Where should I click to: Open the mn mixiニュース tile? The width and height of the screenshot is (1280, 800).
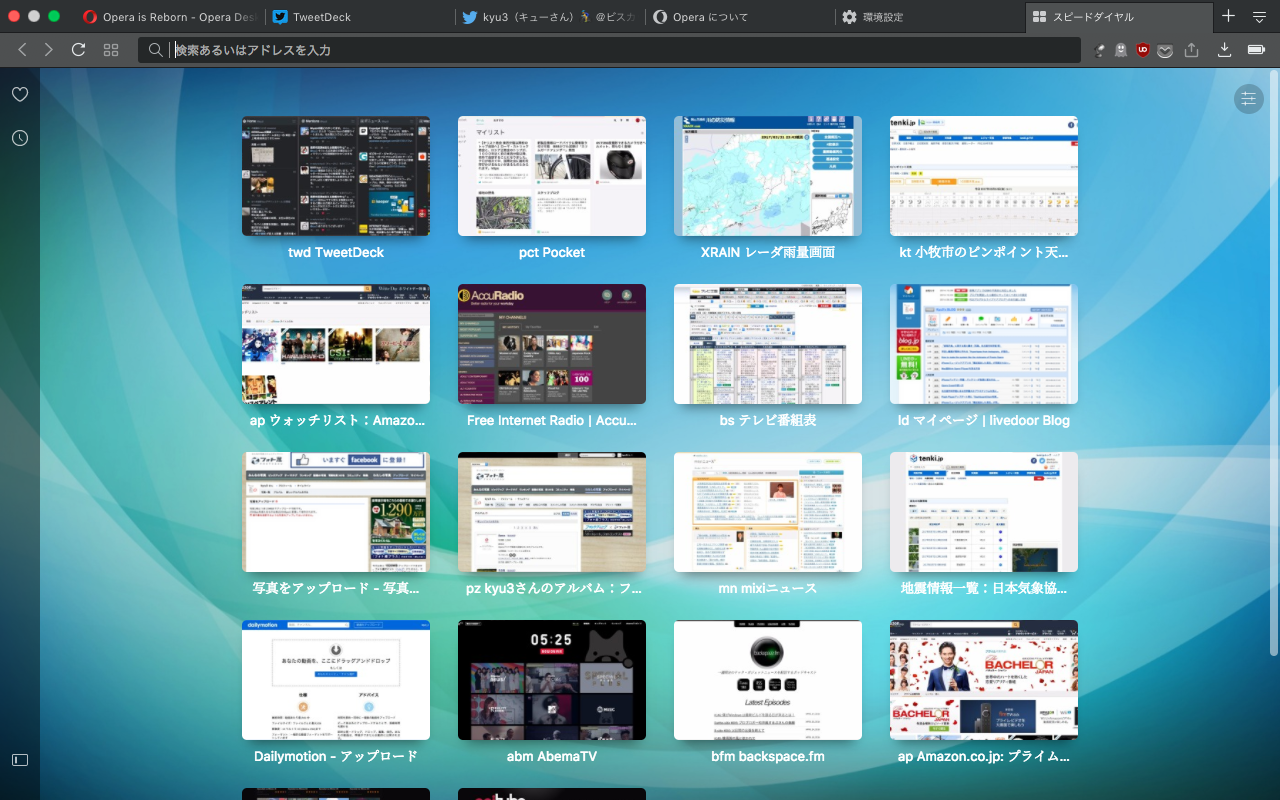(768, 512)
